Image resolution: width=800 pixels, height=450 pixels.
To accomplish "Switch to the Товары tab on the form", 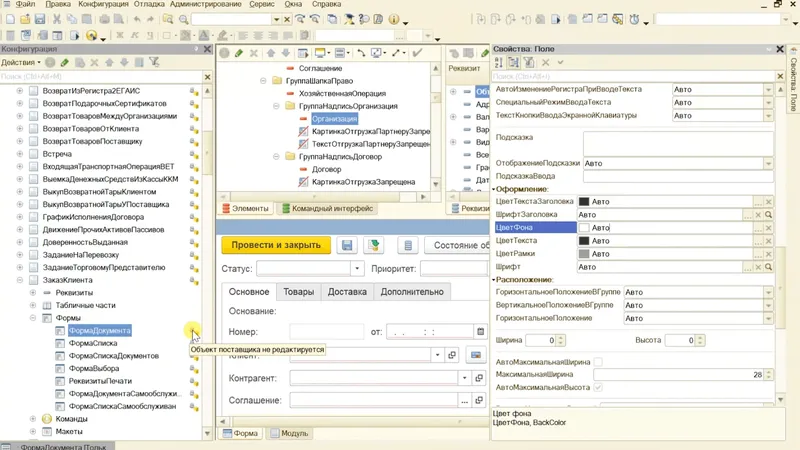I will click(x=298, y=292).
